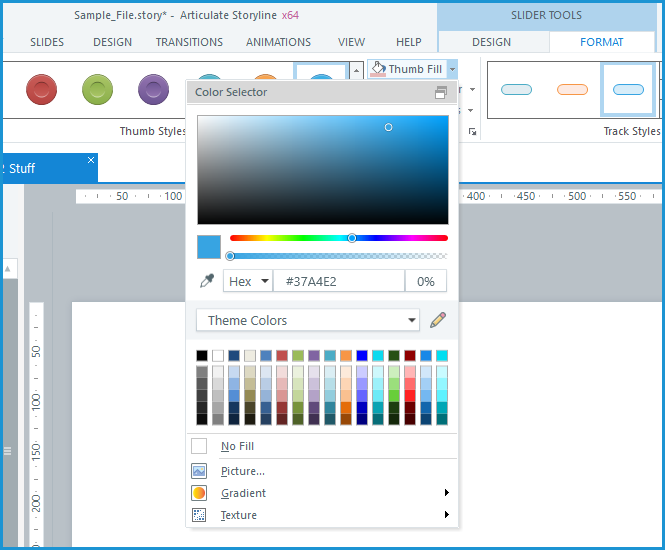
Task: Pick a color with the eyedropper tool
Action: (x=207, y=281)
